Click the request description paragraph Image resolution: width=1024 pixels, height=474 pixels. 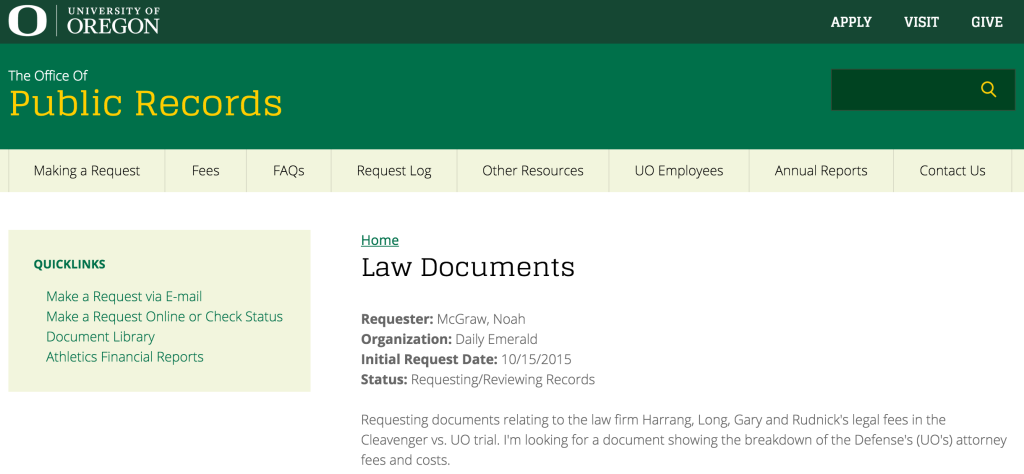(x=684, y=439)
